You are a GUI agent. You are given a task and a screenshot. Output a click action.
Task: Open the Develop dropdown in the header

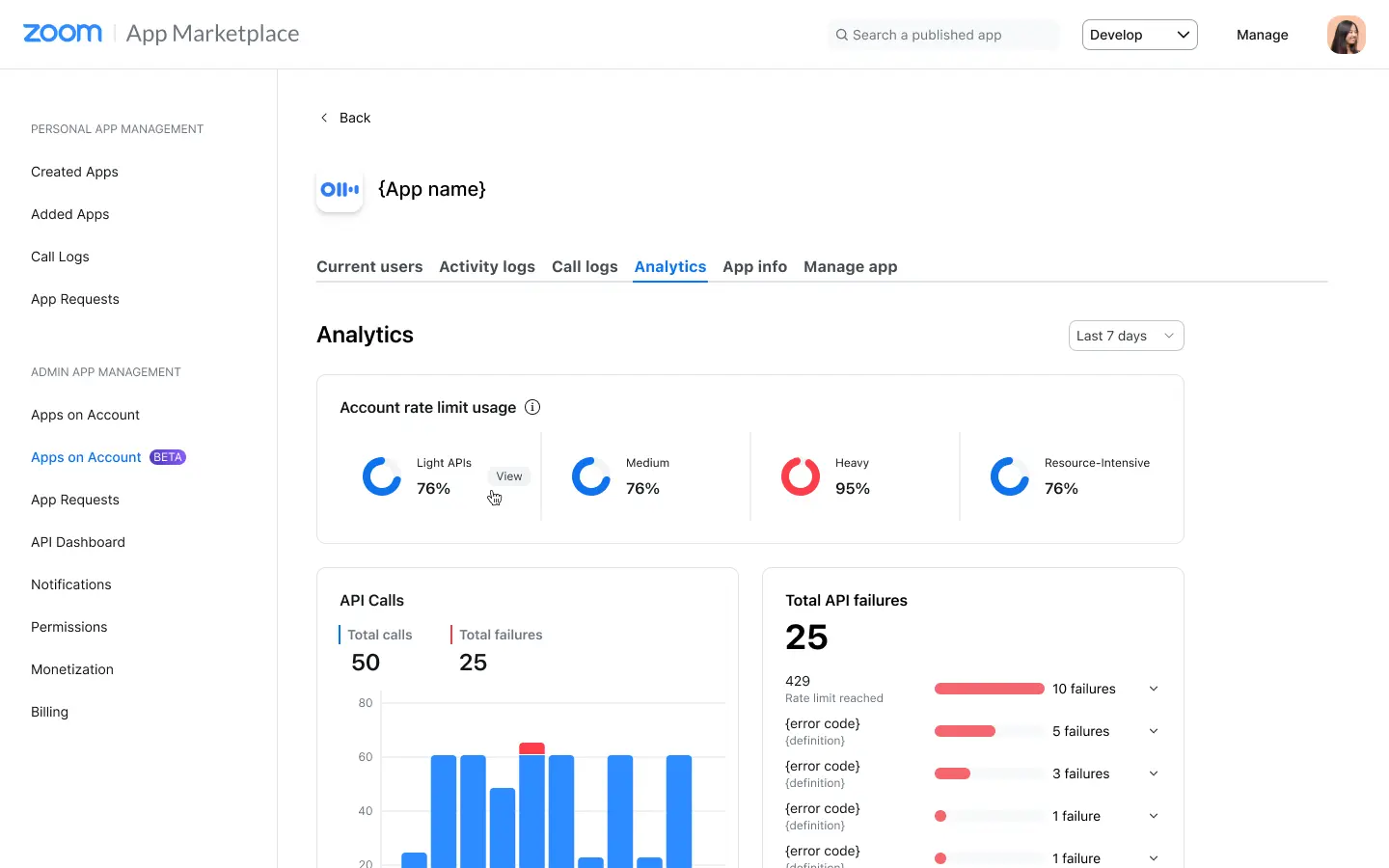coord(1139,34)
